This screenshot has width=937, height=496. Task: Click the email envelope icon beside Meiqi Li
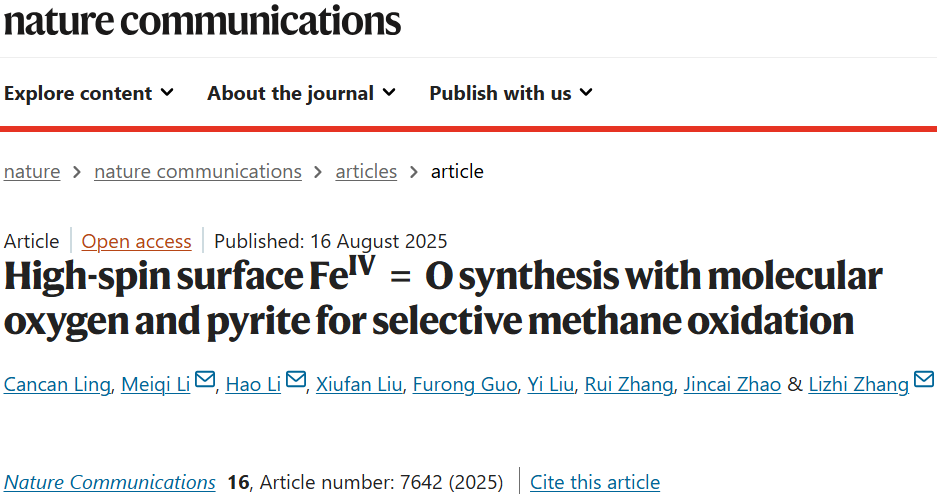click(x=205, y=379)
